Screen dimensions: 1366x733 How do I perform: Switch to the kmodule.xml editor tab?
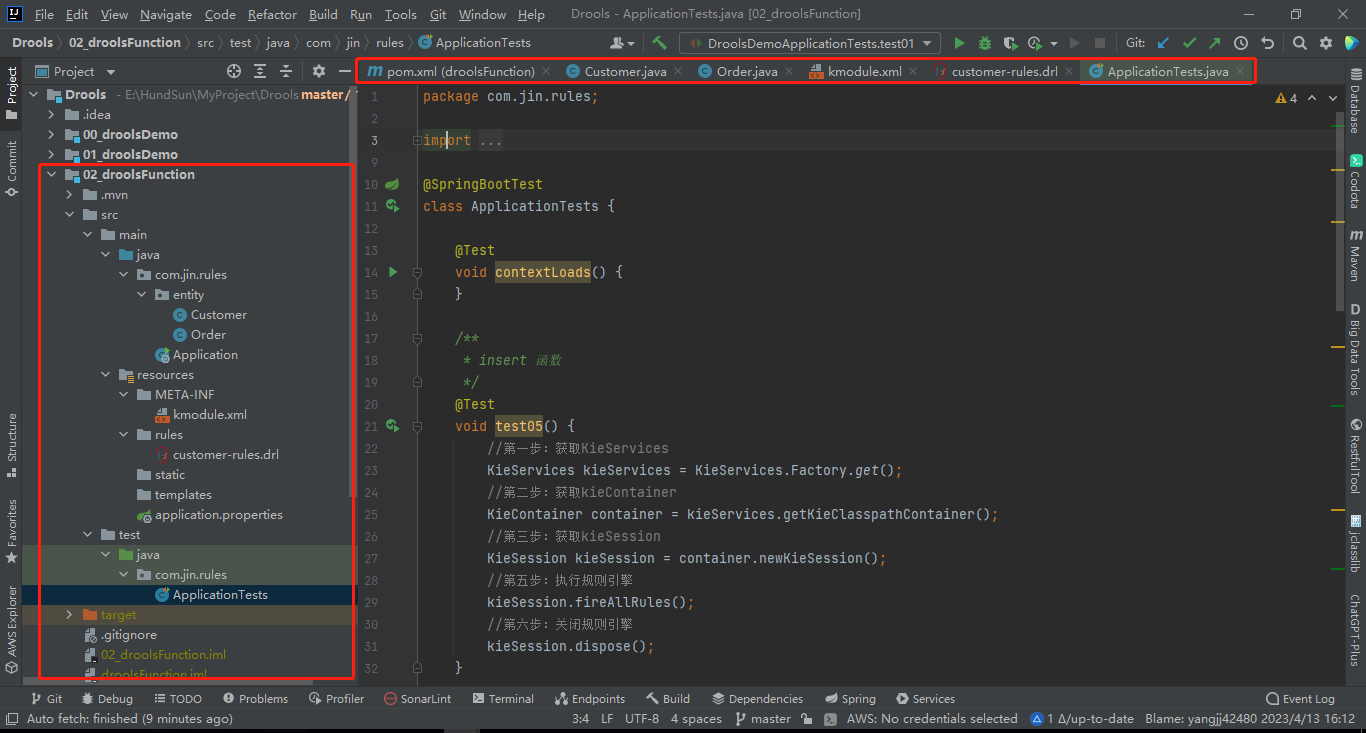tap(864, 71)
